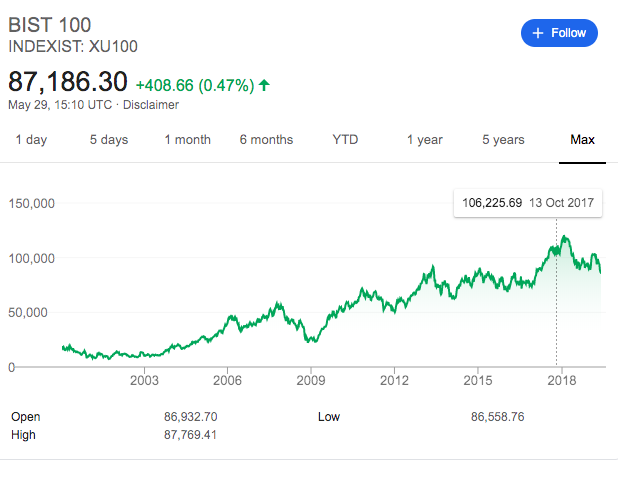Open the 6 months view

[x=266, y=139]
